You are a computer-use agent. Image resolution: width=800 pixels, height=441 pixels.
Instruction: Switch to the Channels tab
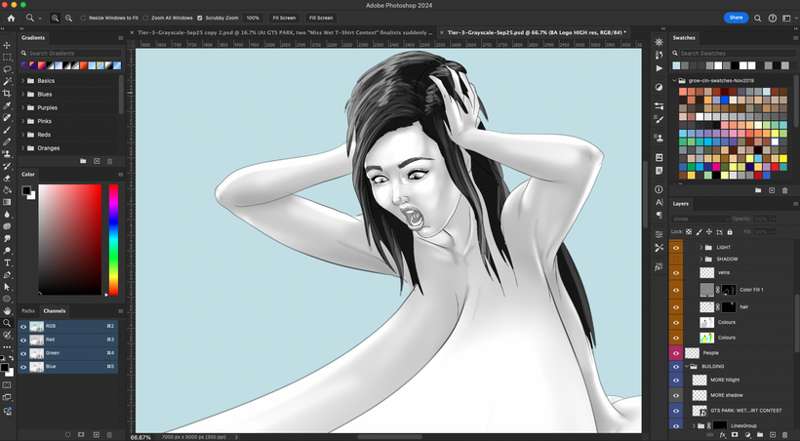point(54,311)
